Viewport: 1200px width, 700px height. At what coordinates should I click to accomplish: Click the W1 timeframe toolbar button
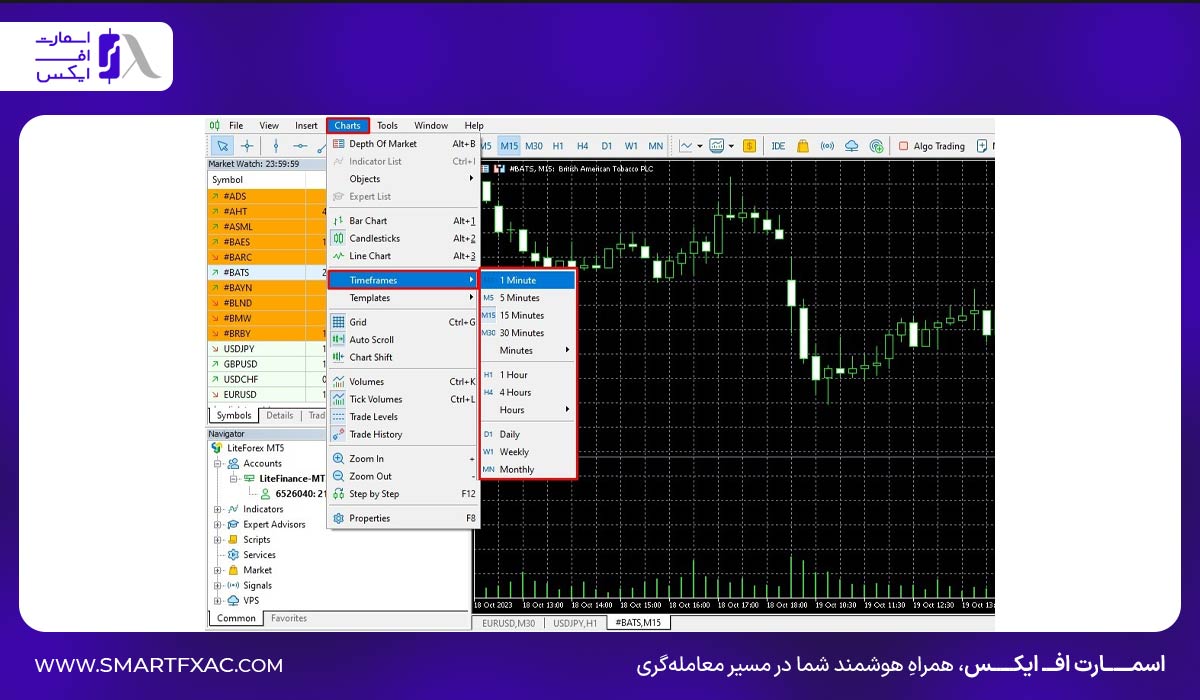point(631,146)
